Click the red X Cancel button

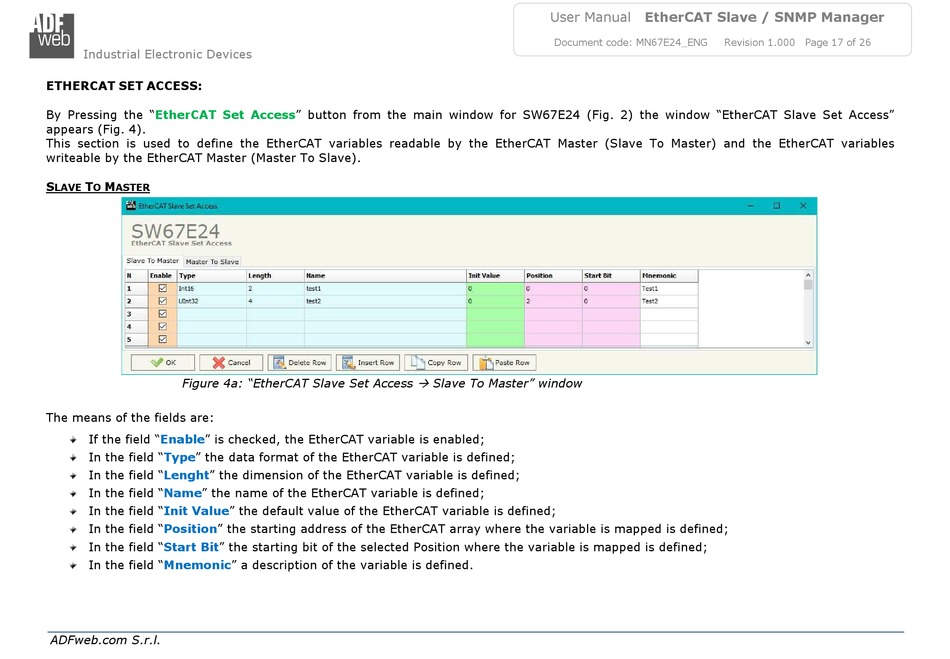[231, 362]
